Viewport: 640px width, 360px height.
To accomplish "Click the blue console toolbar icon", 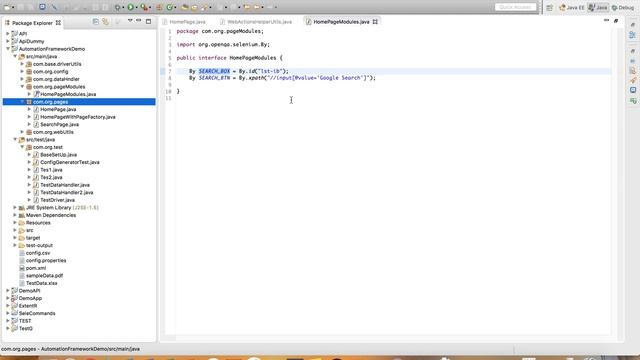I will 42,7.
